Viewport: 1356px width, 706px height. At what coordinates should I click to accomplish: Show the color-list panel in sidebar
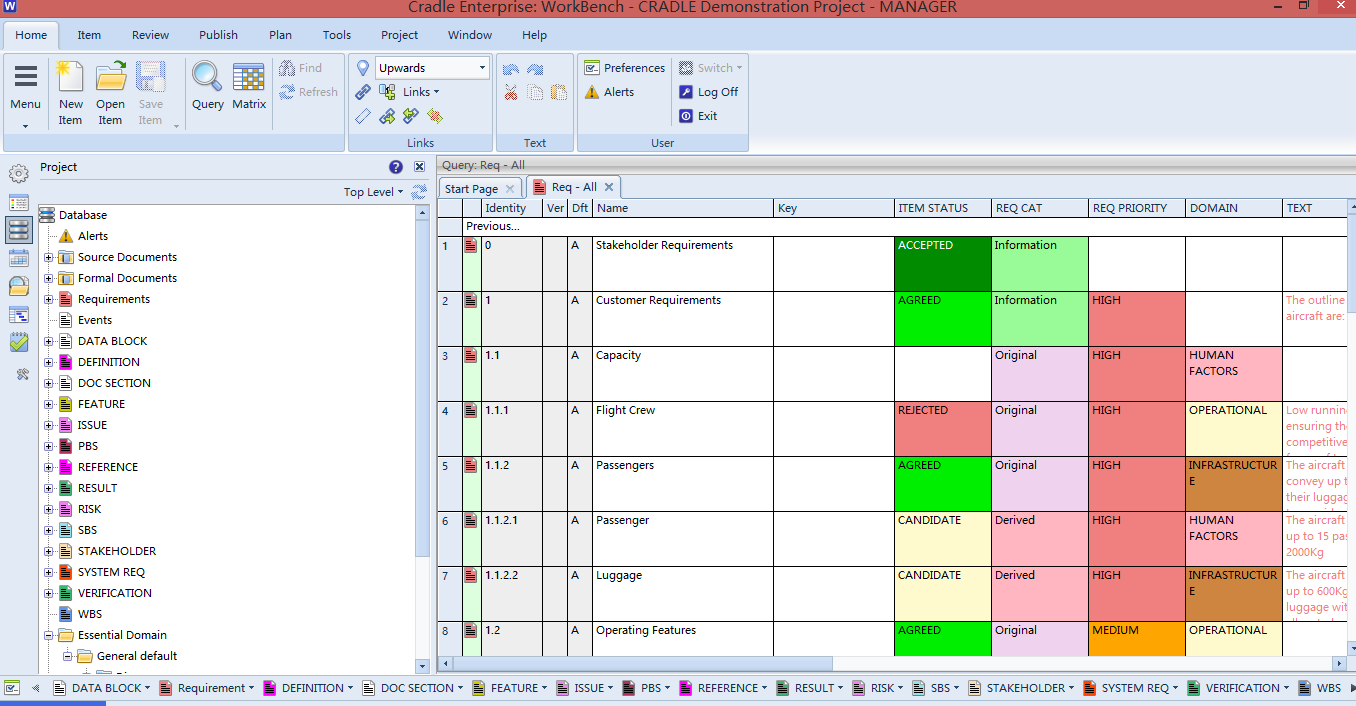[19, 203]
